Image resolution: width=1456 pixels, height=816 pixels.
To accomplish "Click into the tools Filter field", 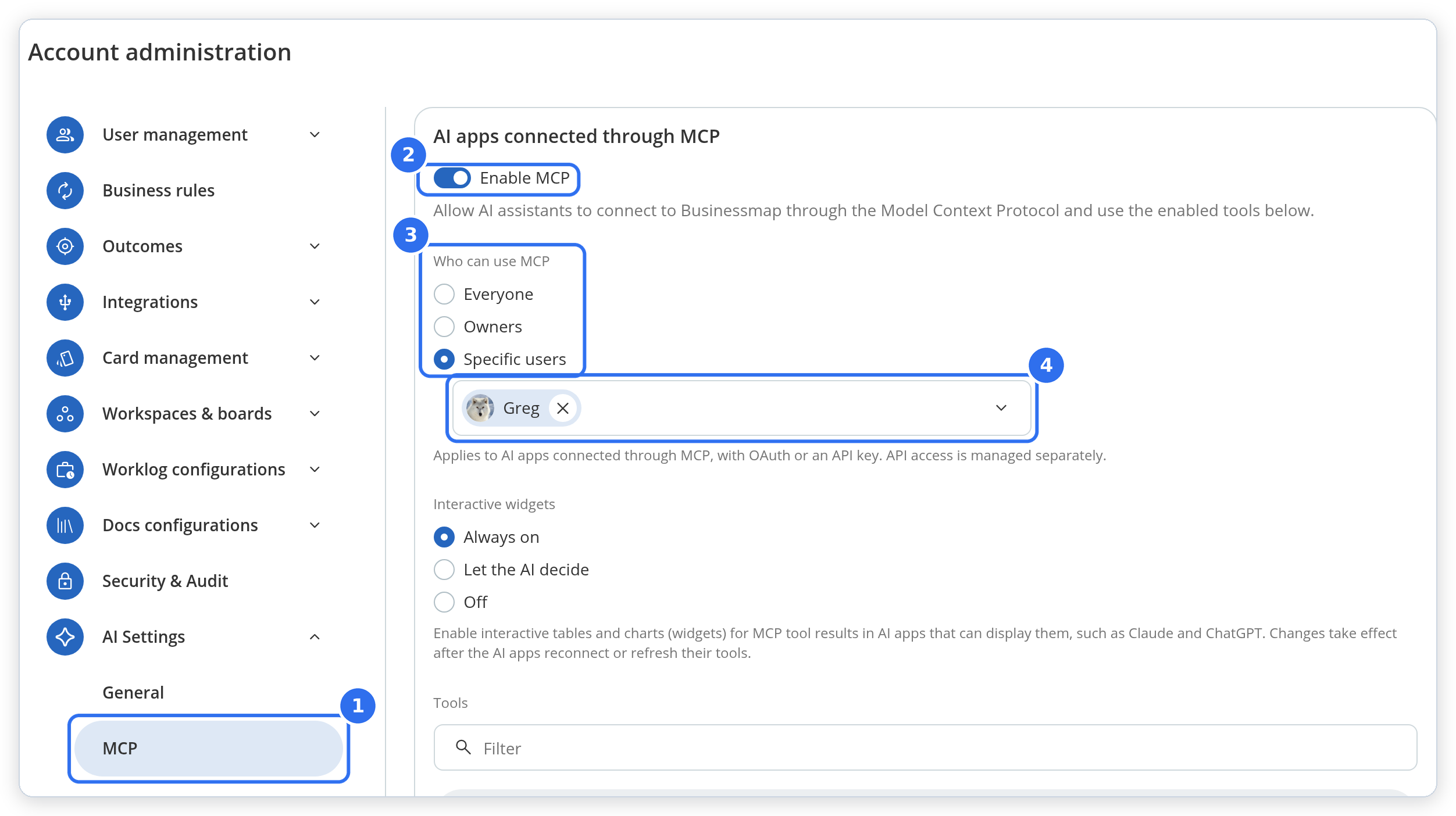I will (925, 747).
